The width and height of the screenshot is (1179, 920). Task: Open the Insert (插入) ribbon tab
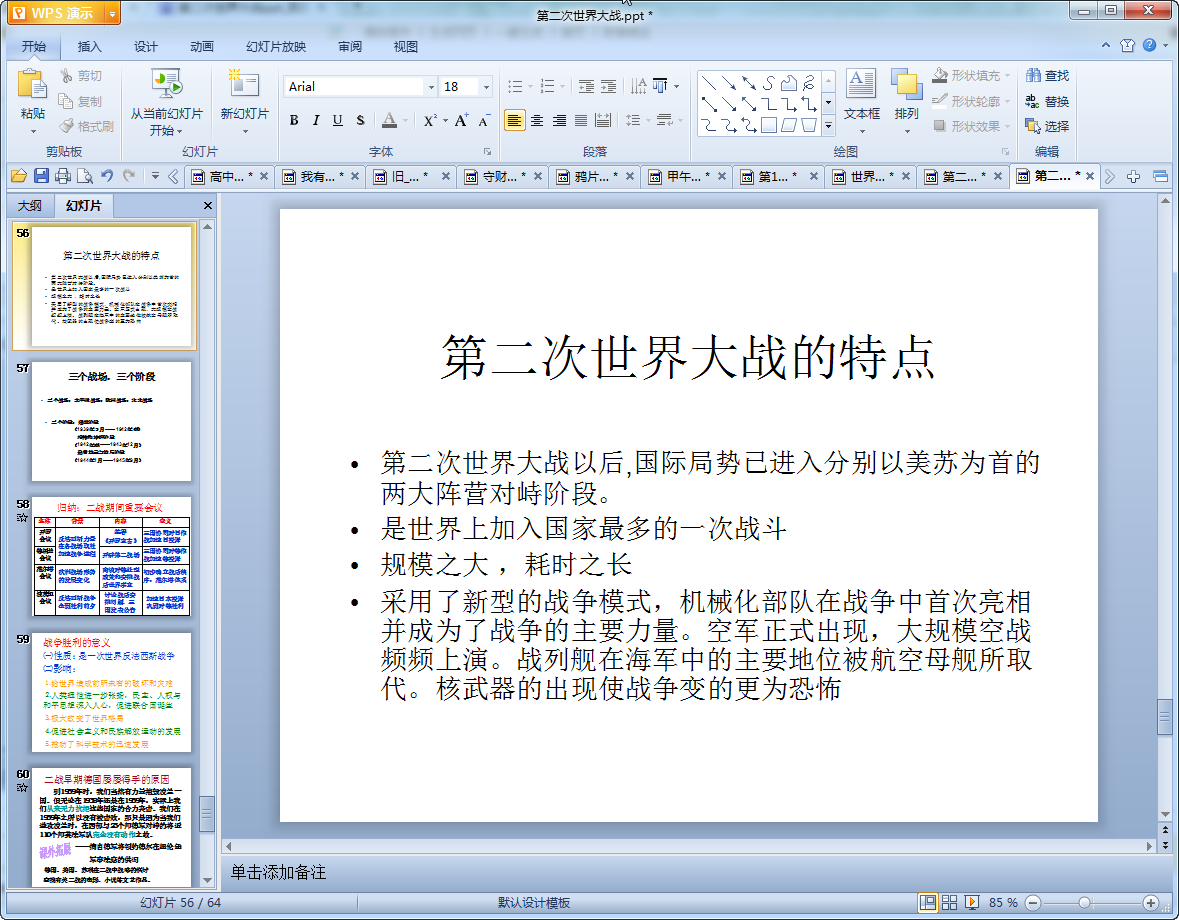click(89, 47)
